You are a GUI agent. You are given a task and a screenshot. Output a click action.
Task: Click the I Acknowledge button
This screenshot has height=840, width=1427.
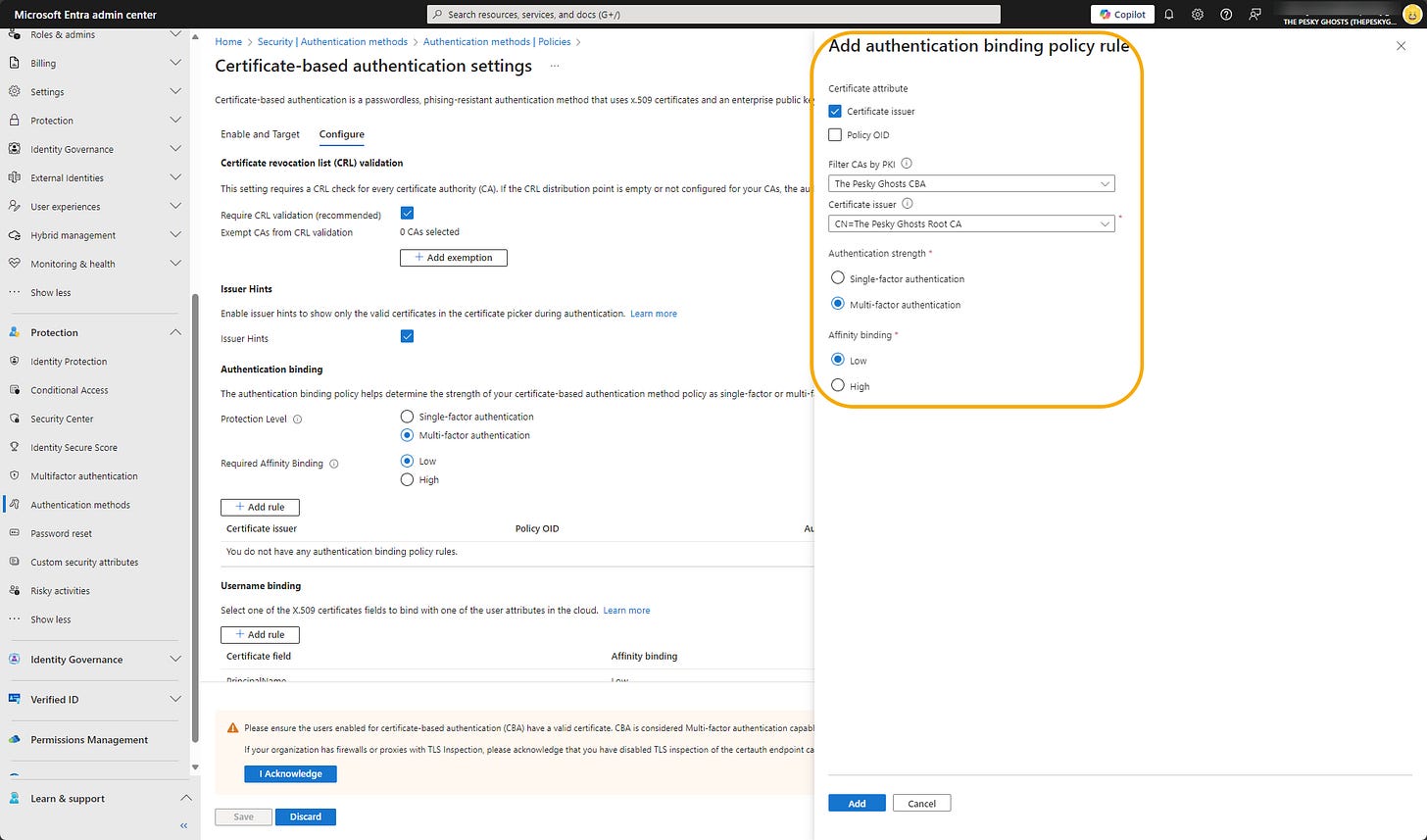coord(290,773)
